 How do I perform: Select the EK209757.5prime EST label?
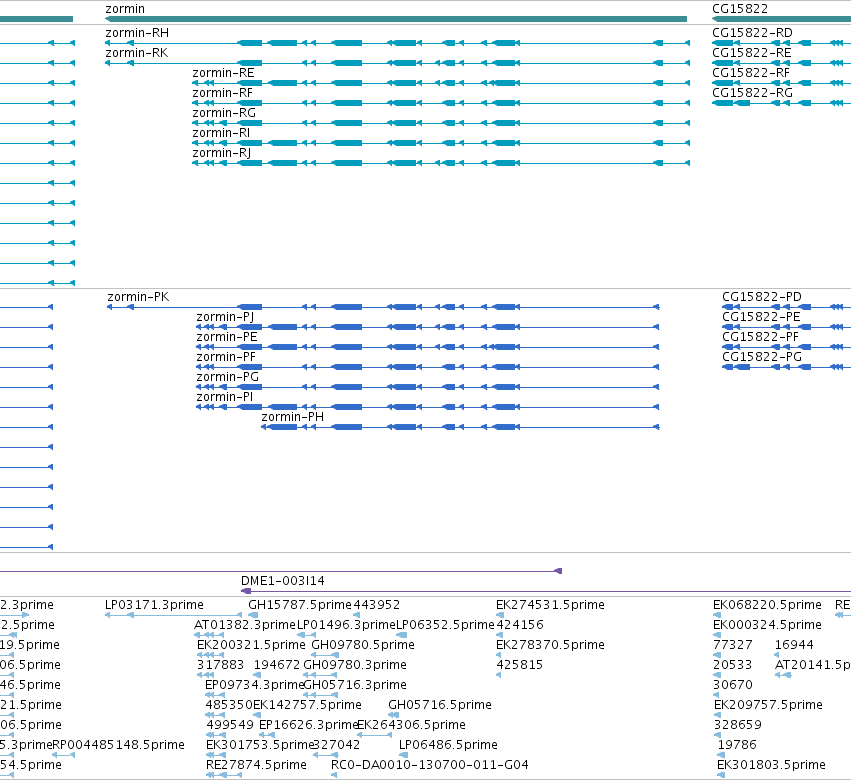(x=768, y=705)
